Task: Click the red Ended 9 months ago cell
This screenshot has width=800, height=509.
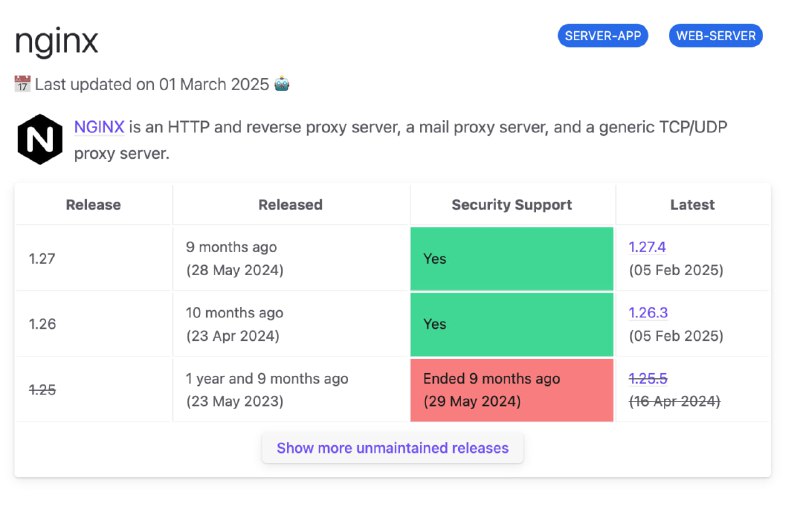Action: [512, 390]
